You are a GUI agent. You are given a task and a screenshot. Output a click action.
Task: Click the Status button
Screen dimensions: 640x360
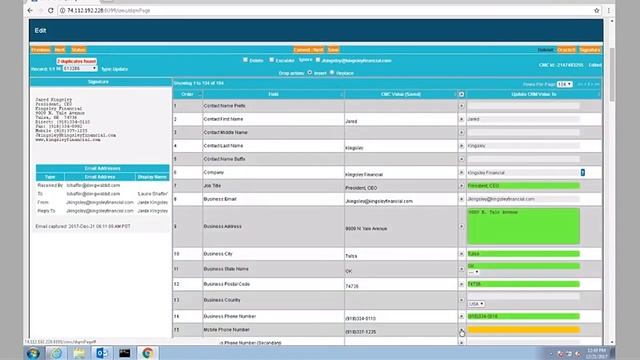pyautogui.click(x=78, y=50)
